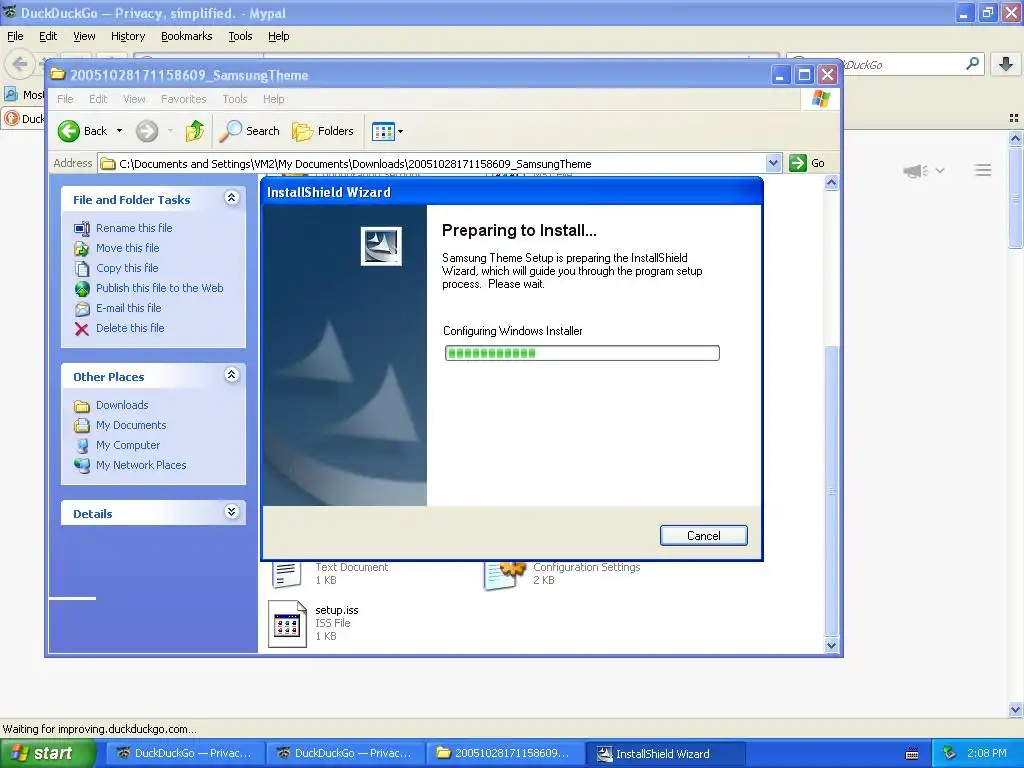This screenshot has height=768, width=1024.
Task: Click the Rename this file icon
Action: tap(82, 229)
